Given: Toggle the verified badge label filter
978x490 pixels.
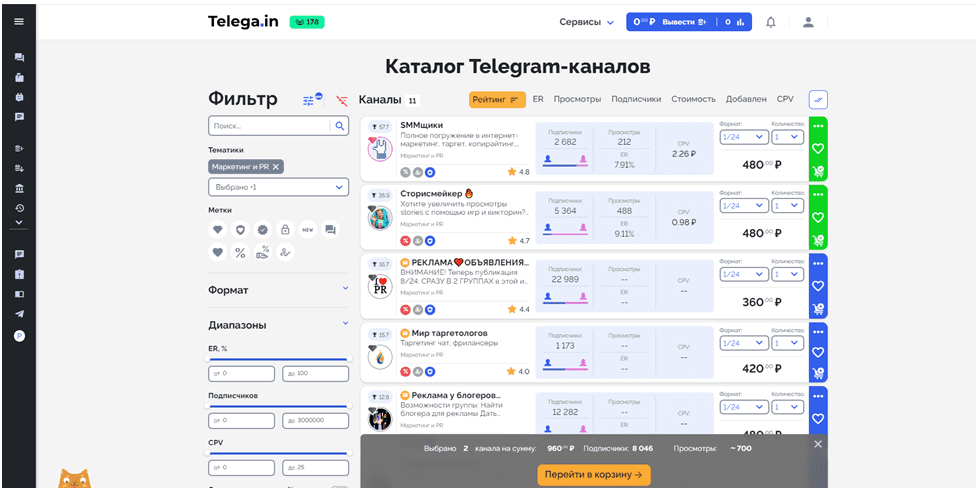Looking at the screenshot, I should [263, 229].
